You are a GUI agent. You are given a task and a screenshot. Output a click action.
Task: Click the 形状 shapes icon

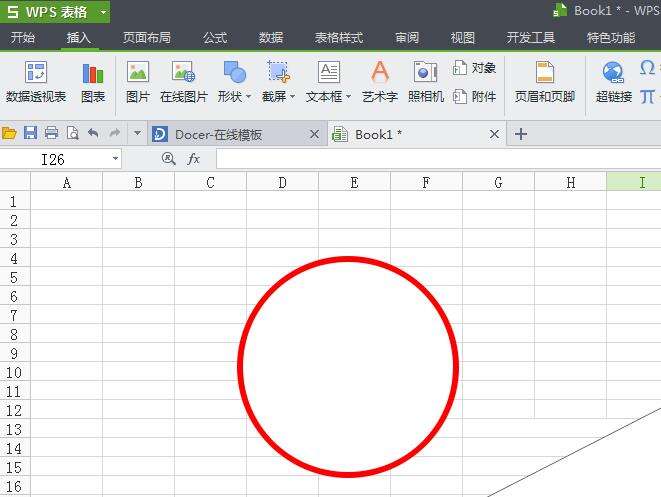234,72
